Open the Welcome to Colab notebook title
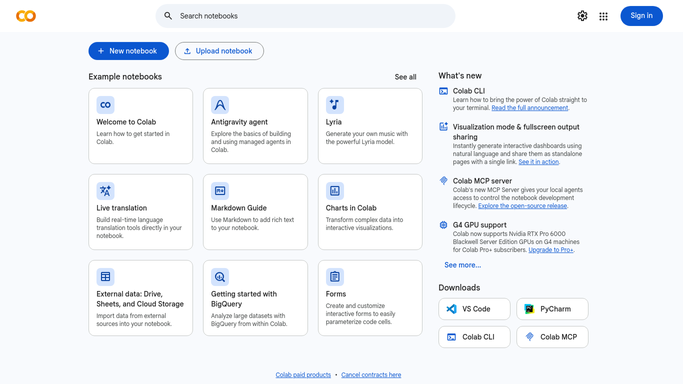683x384 pixels. click(126, 122)
